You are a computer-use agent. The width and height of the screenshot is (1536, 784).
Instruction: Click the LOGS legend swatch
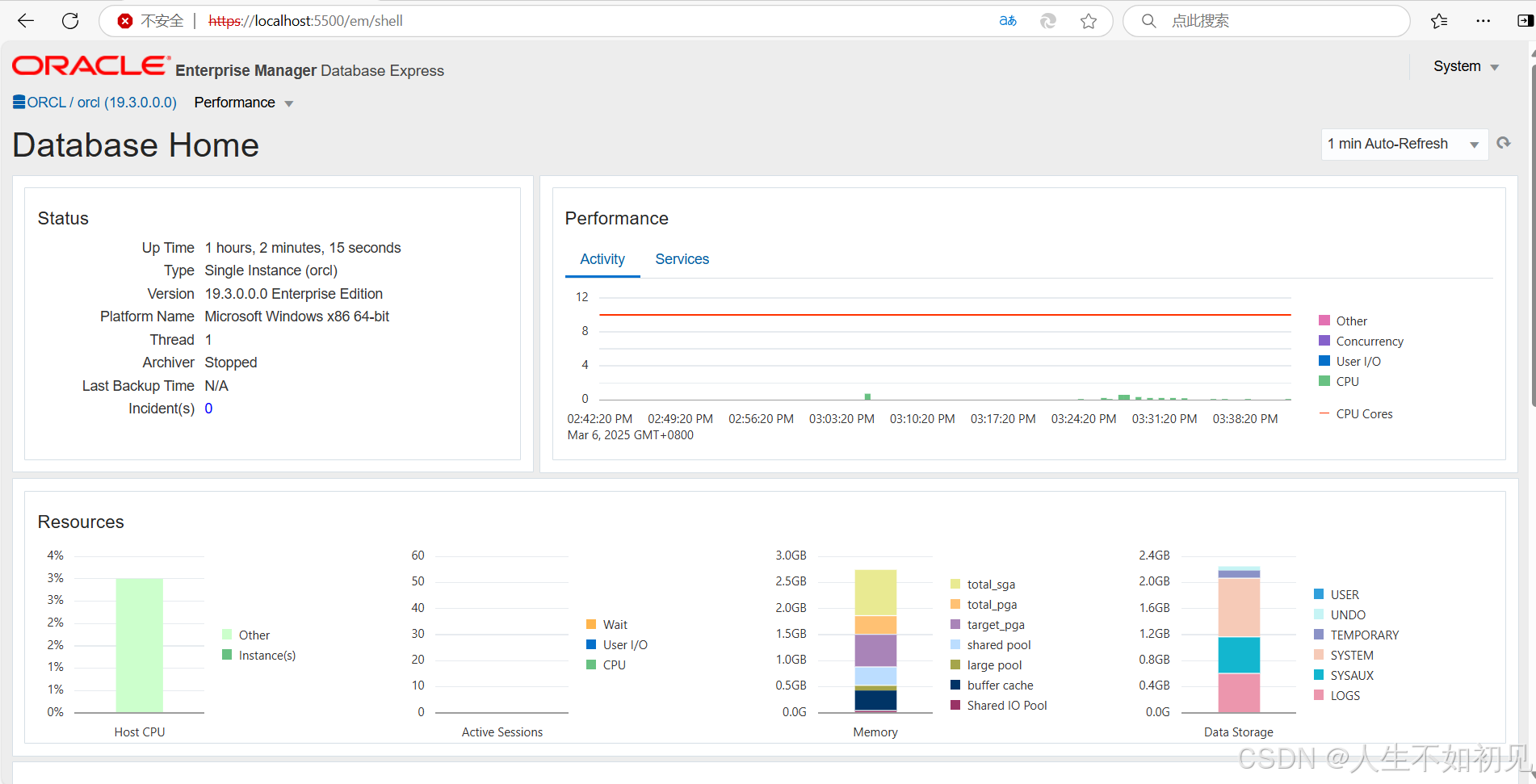(x=1319, y=695)
